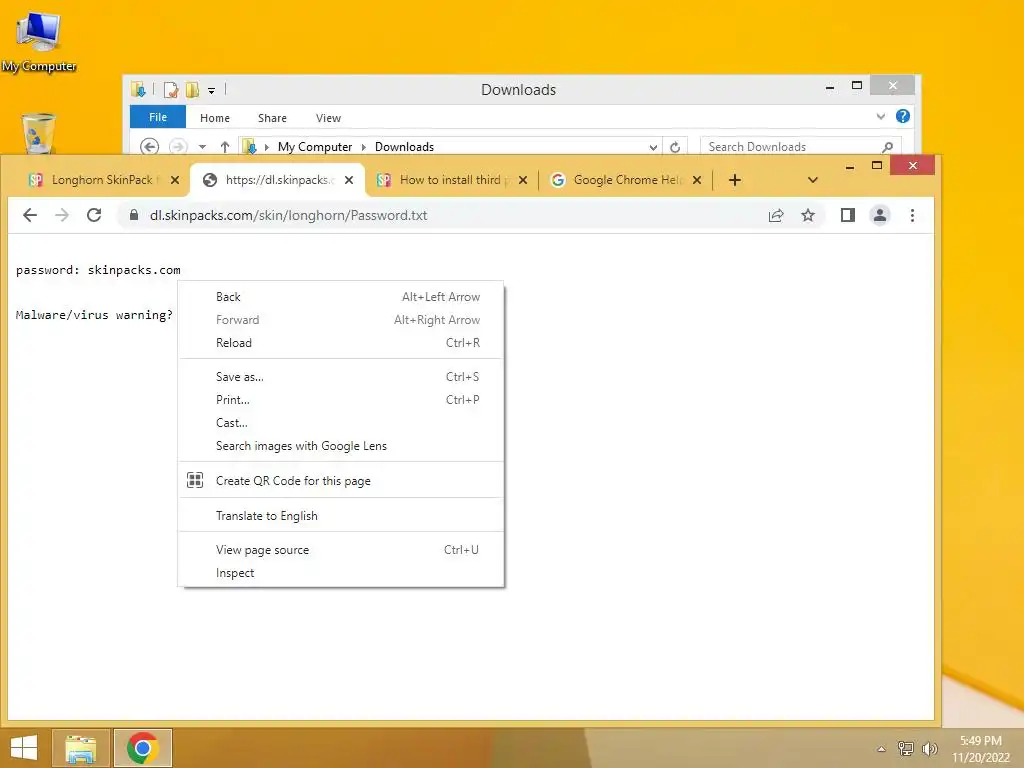
Task: Click the network tray icon
Action: (905, 748)
